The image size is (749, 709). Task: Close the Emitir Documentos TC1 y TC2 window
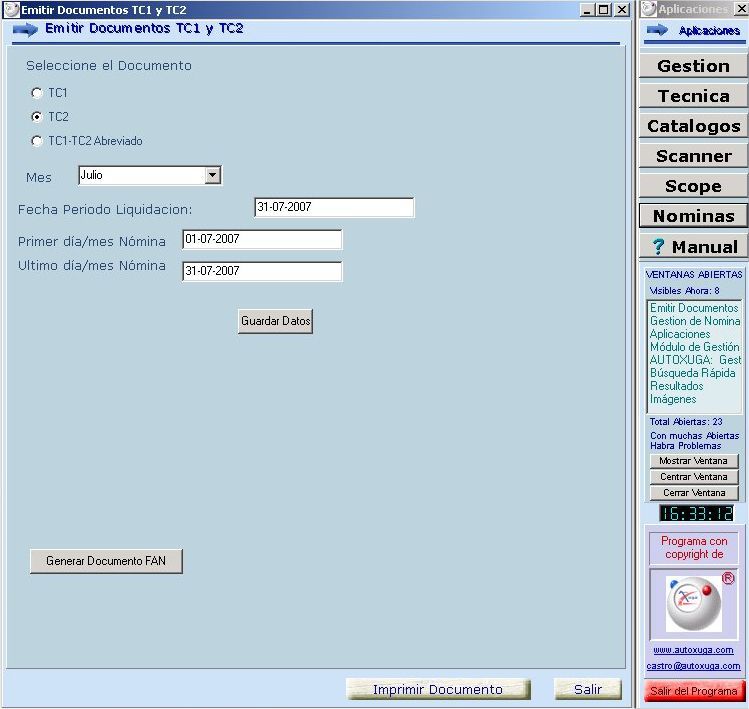point(621,10)
